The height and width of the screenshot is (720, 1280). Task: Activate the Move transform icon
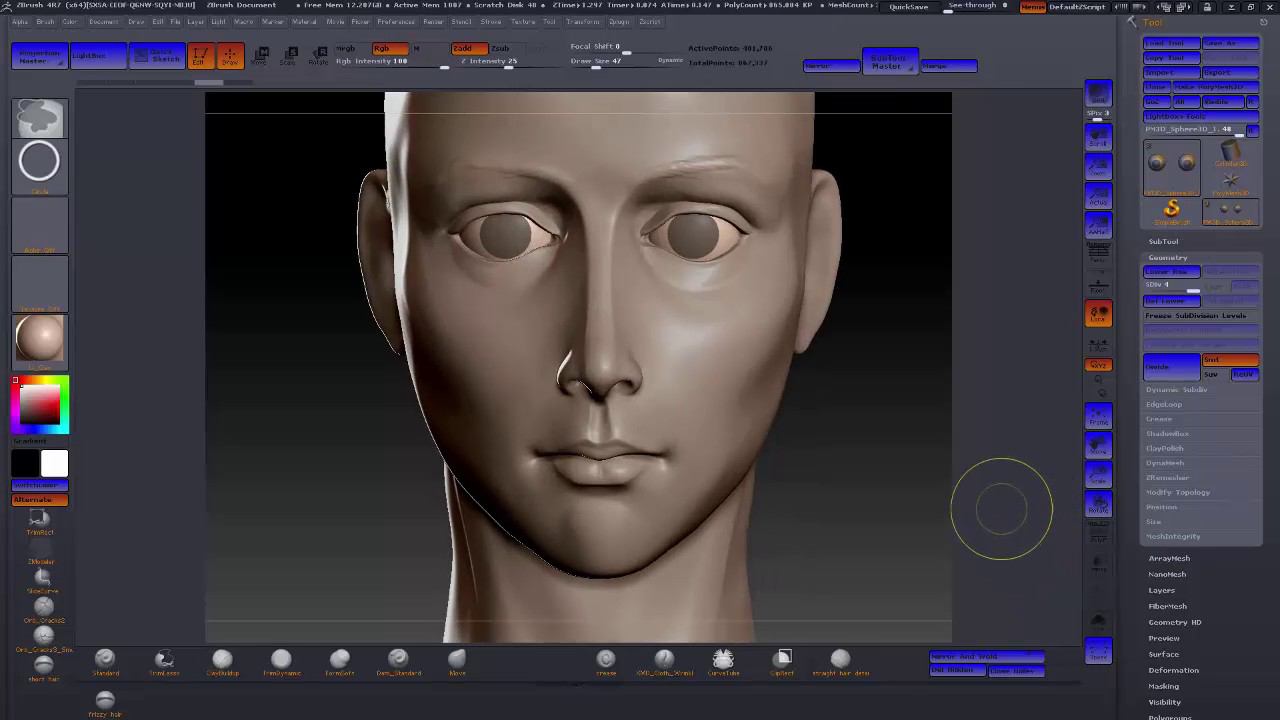pos(259,55)
